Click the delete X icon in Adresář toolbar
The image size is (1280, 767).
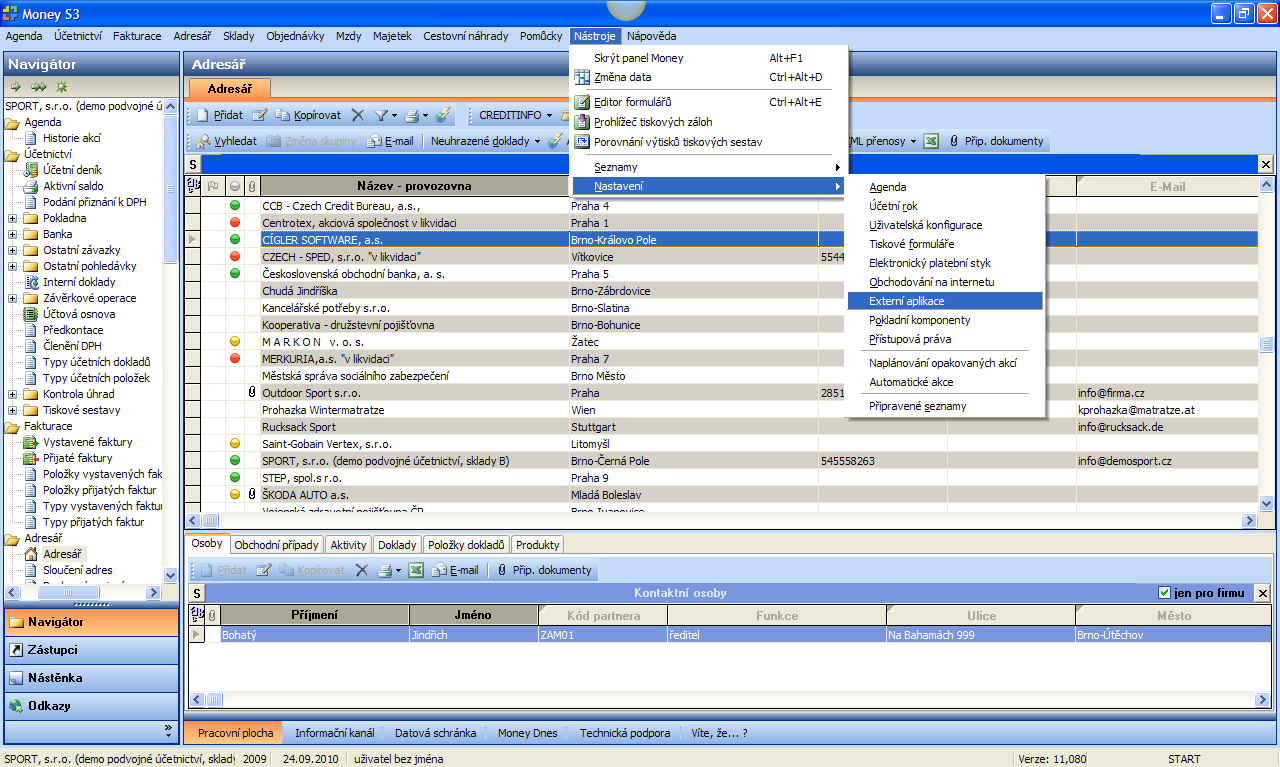point(358,115)
